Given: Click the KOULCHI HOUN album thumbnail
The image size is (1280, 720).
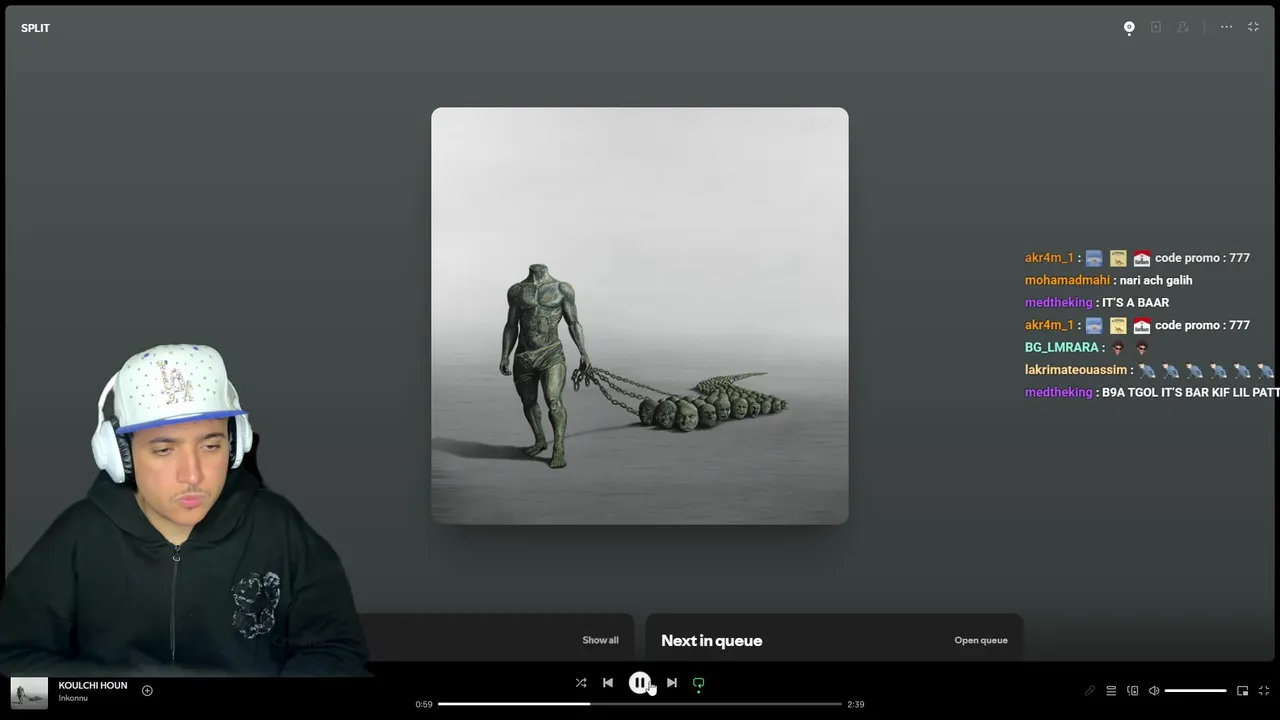Looking at the screenshot, I should [x=29, y=693].
